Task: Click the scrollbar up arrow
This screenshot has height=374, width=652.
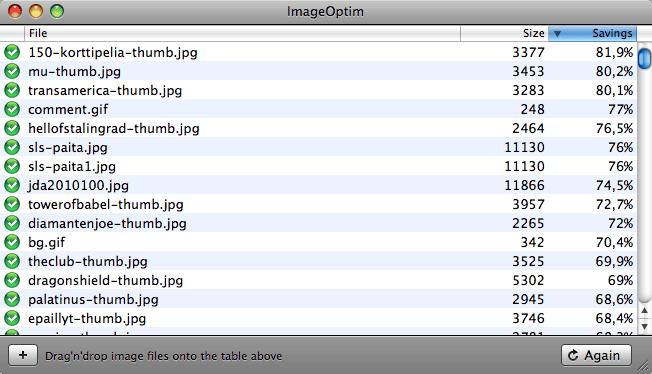Action: 645,311
